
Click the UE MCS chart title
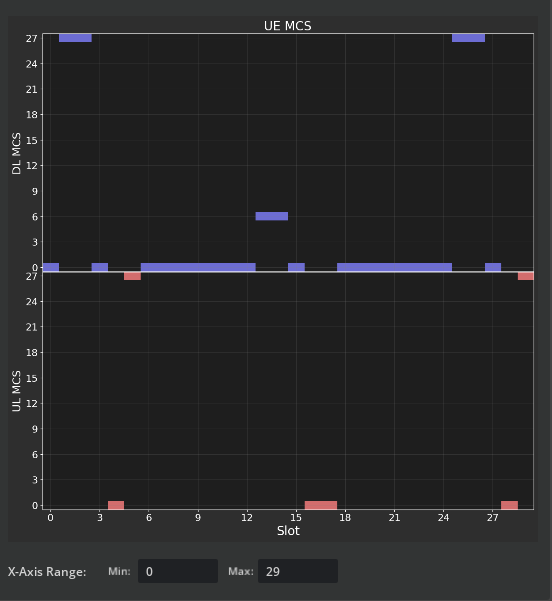click(x=288, y=26)
